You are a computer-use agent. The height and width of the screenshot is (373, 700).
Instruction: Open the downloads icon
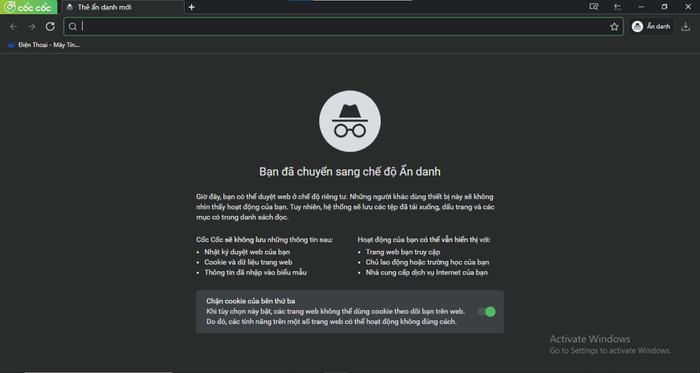coord(685,27)
